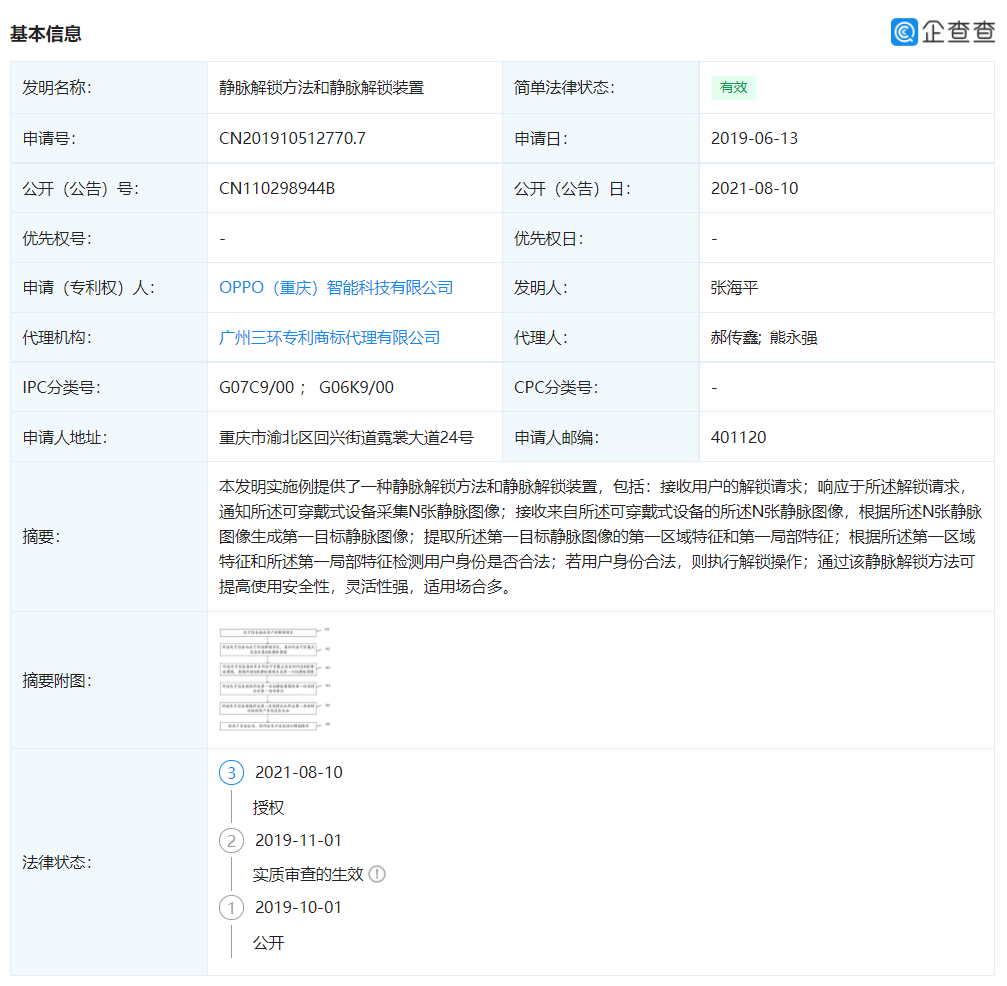Click the 企查查 logo icon
The height and width of the screenshot is (986, 1007).
click(x=904, y=32)
